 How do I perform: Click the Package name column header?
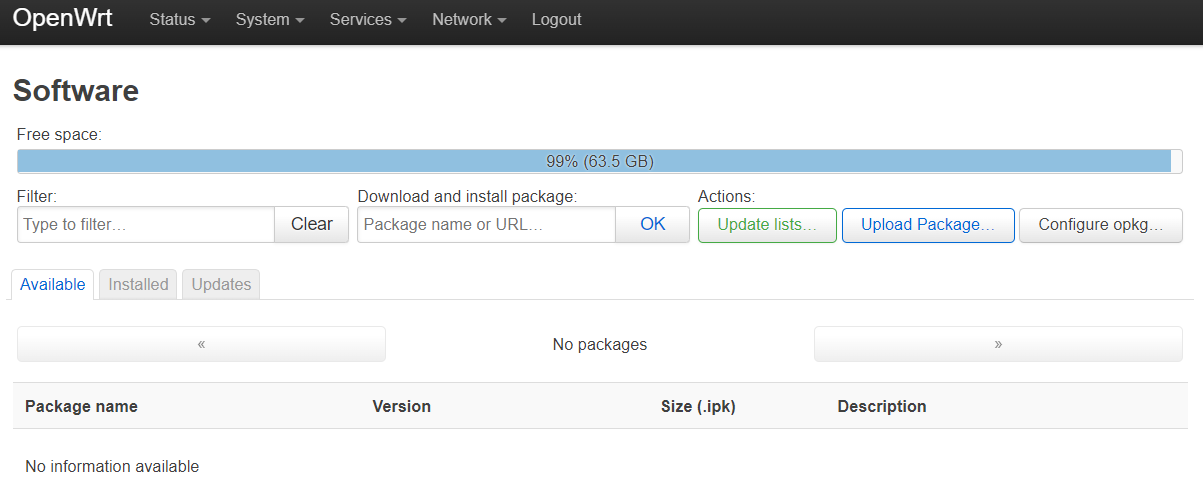[81, 406]
